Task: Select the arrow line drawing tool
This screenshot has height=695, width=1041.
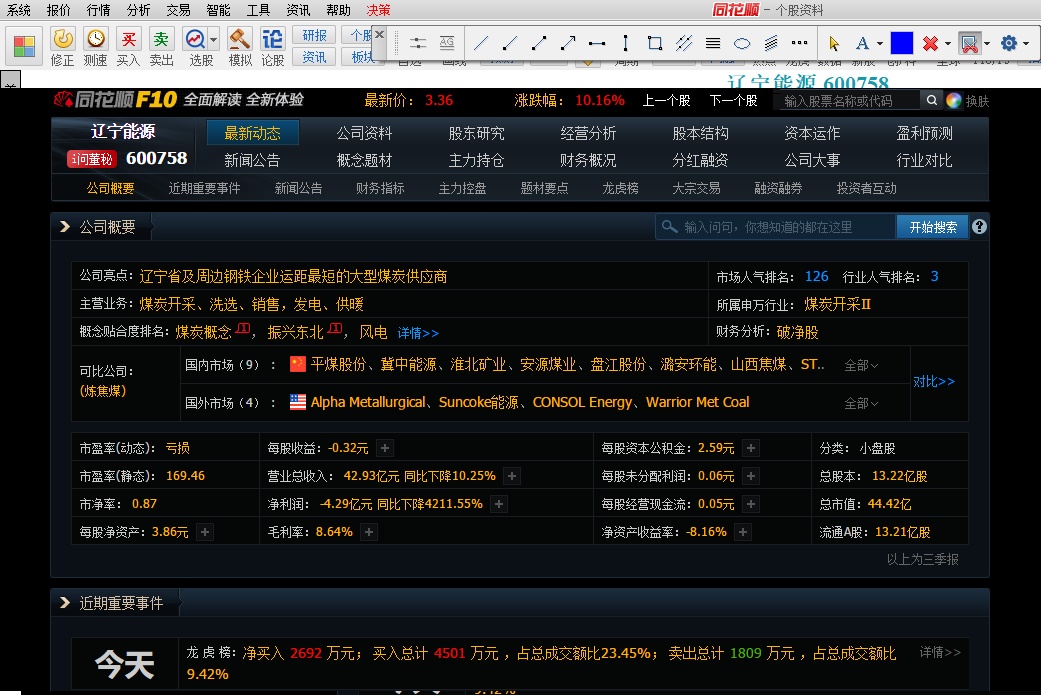Action: pos(568,44)
